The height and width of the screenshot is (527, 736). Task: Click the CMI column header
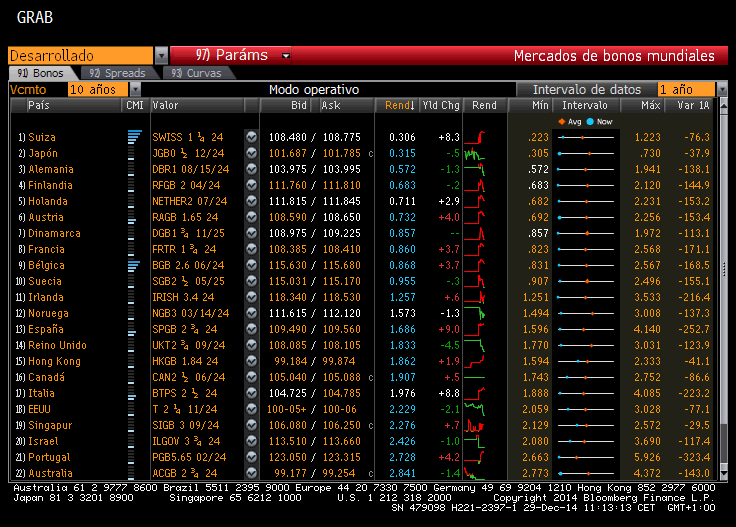coord(135,106)
